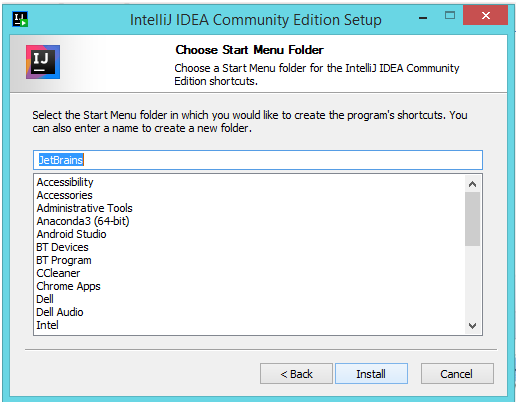Click the IntelliJ IDEA logo in header
Image resolution: width=518 pixels, height=404 pixels.
point(43,62)
